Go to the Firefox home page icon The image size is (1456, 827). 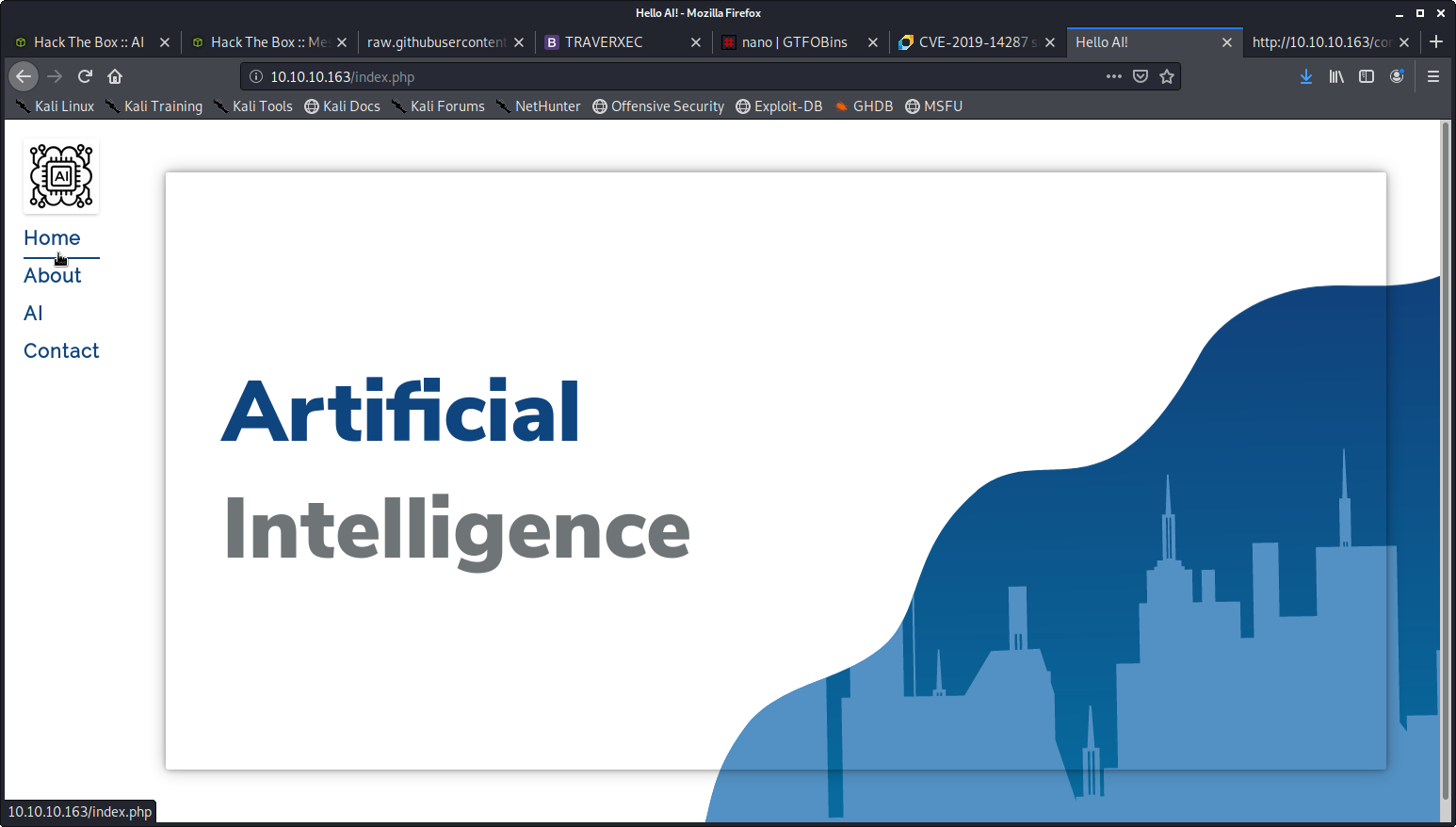tap(115, 76)
